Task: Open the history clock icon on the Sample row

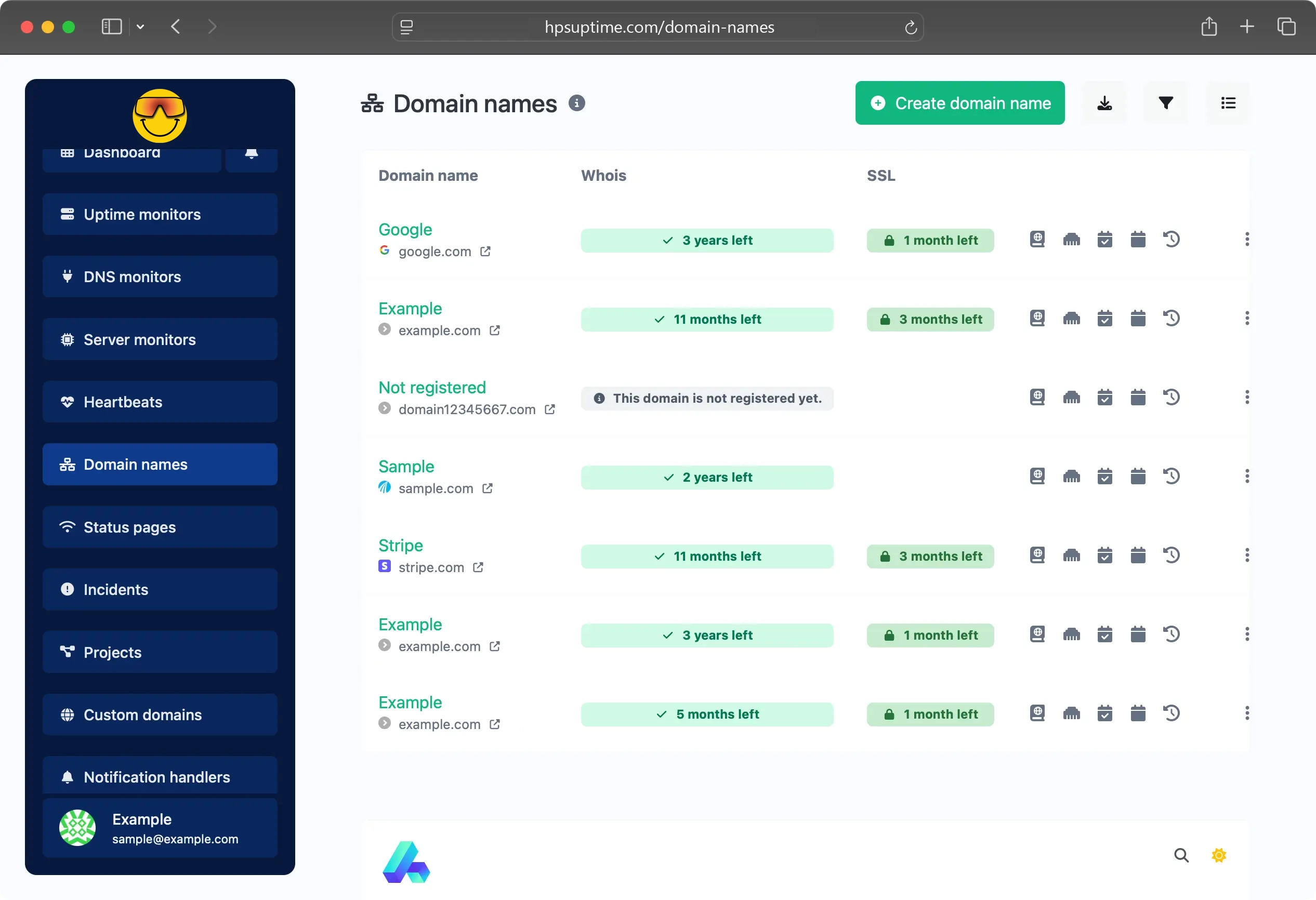Action: (1172, 476)
